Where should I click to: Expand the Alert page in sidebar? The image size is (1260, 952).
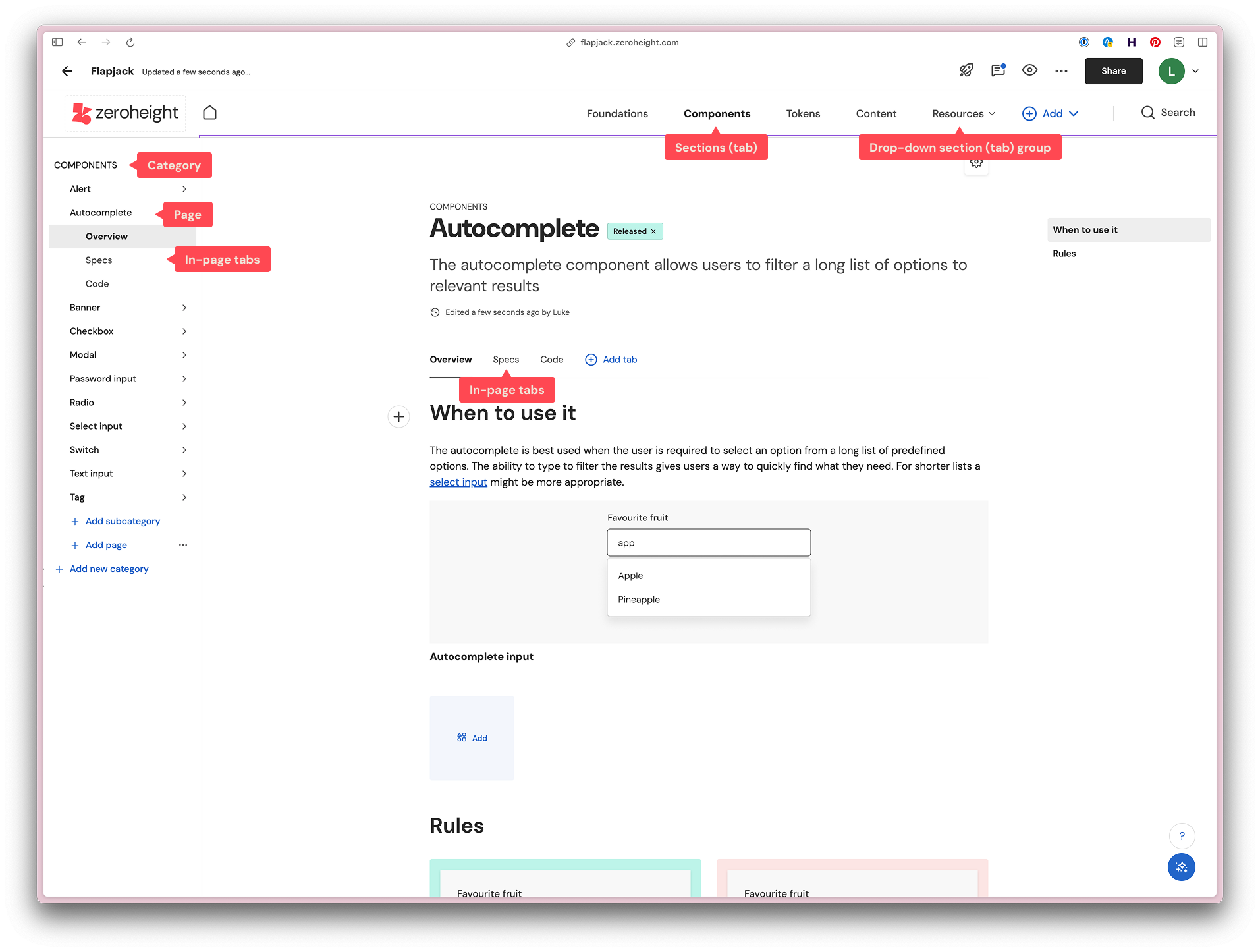184,189
